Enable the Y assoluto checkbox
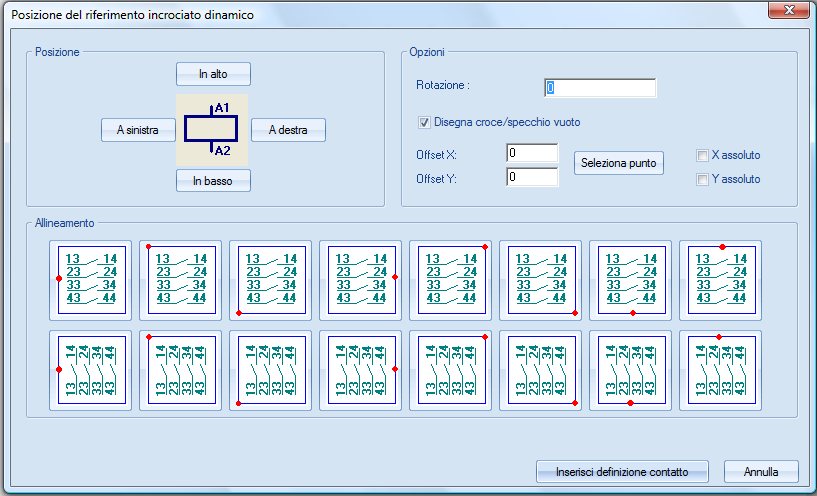 tap(702, 179)
